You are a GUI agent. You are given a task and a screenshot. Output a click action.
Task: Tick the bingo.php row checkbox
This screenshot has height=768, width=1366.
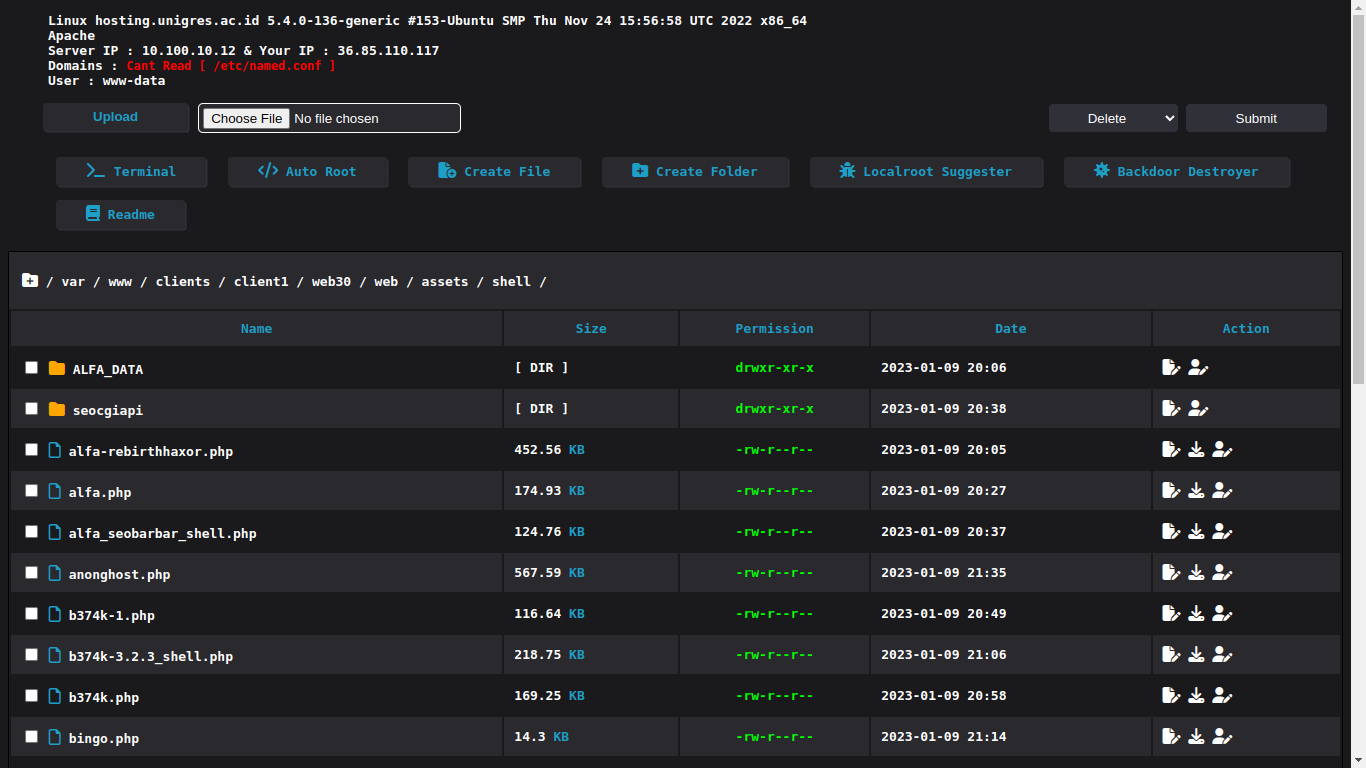31,737
